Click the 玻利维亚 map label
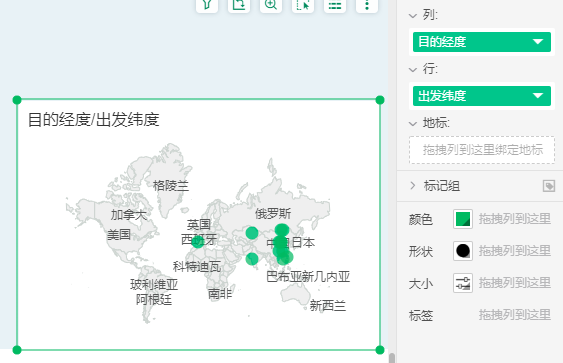This screenshot has height=363, width=563. tap(154, 285)
